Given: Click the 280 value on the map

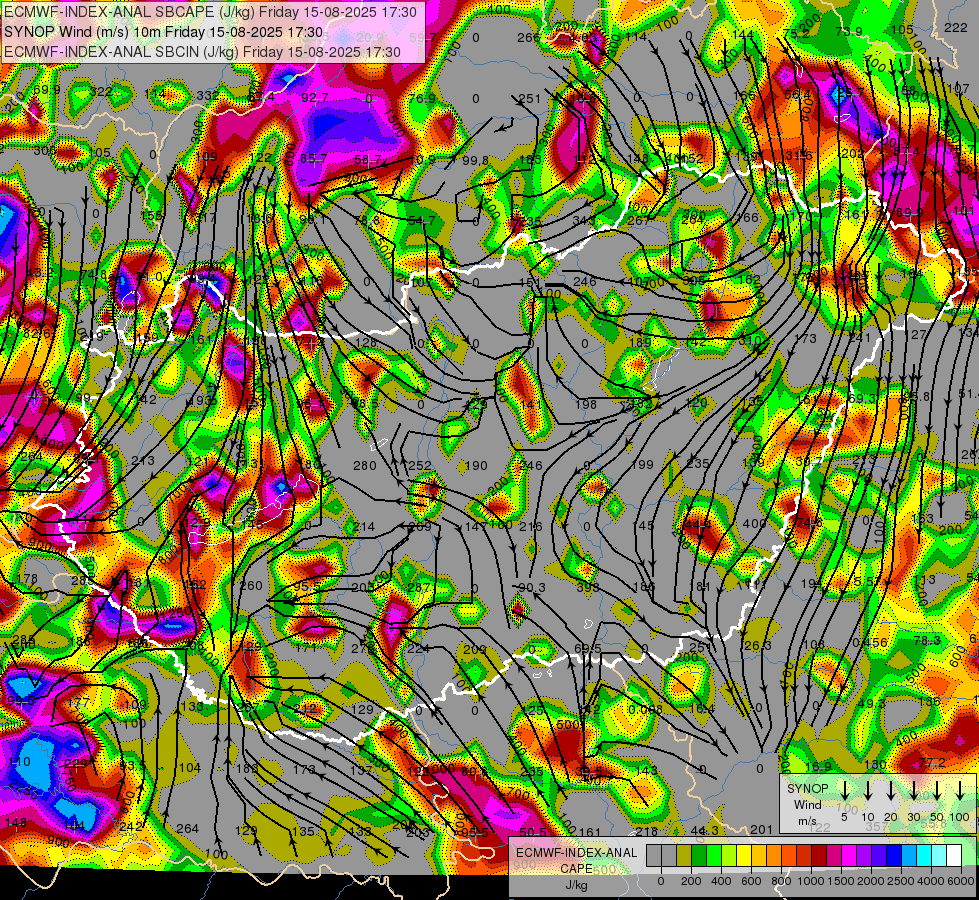Looking at the screenshot, I should (x=365, y=465).
